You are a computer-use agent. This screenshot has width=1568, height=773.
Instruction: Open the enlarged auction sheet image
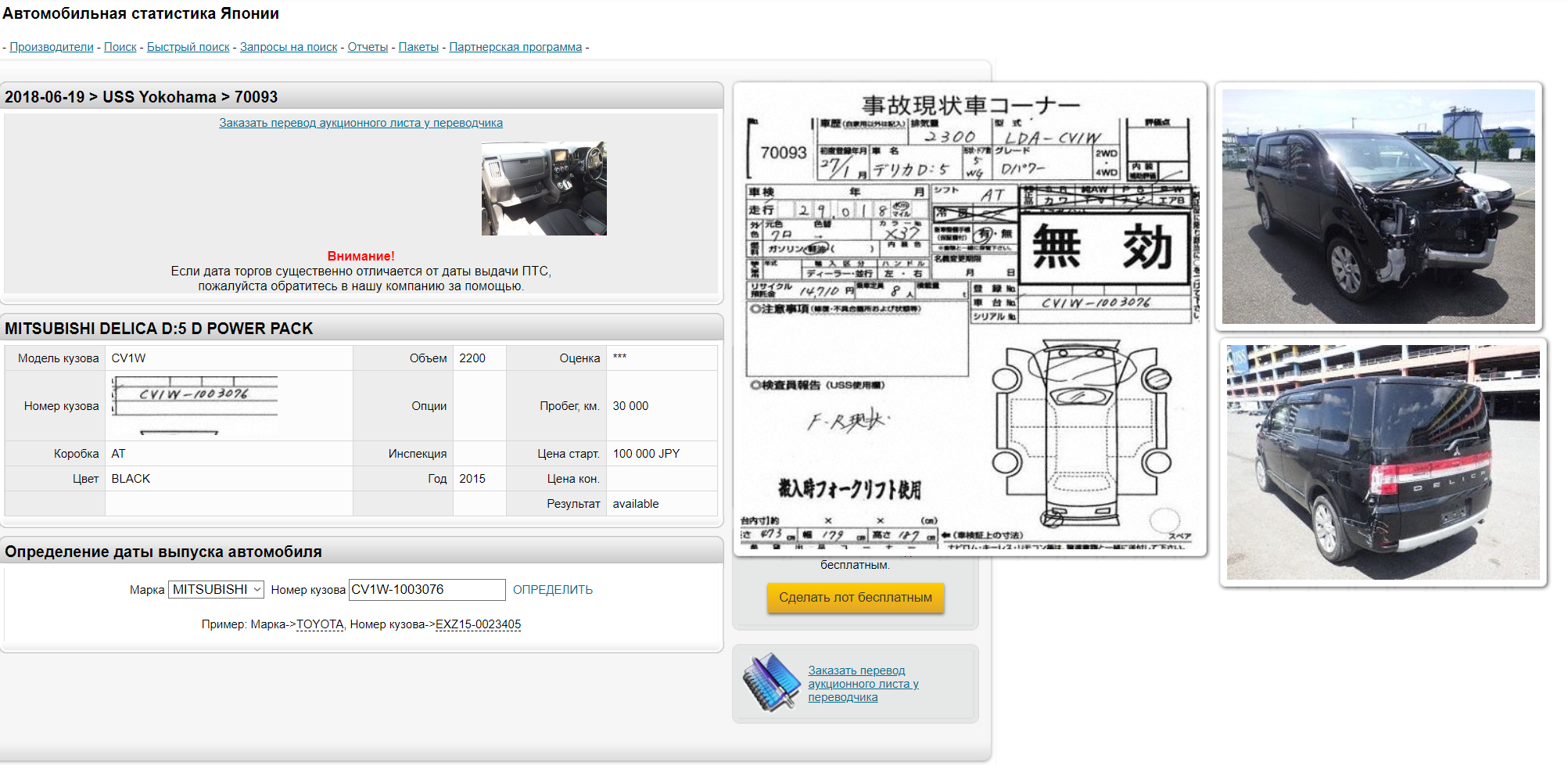point(970,319)
